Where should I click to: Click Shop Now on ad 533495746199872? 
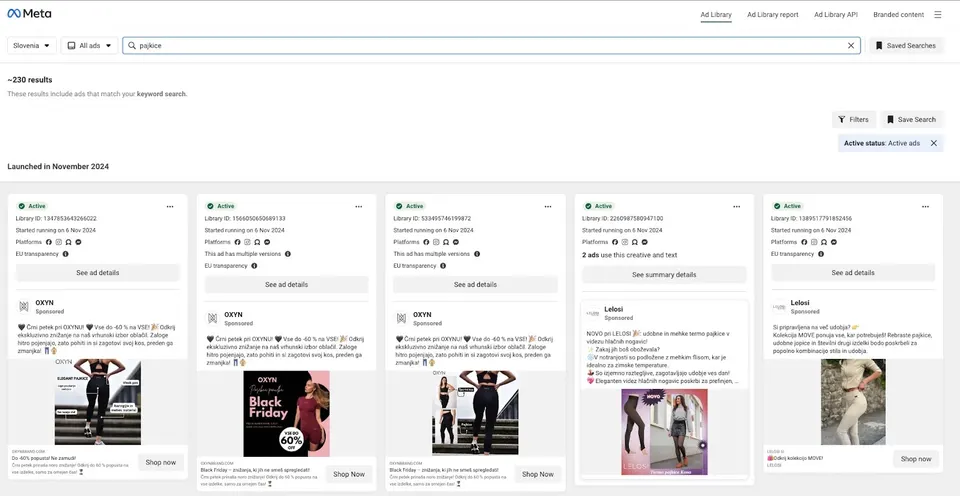click(x=538, y=474)
